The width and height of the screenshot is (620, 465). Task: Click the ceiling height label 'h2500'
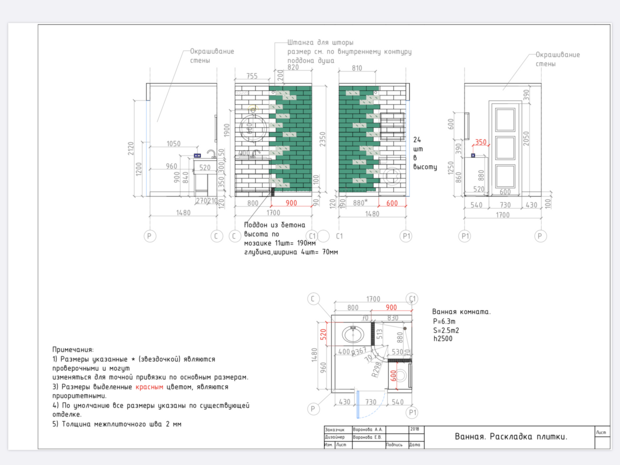point(443,339)
